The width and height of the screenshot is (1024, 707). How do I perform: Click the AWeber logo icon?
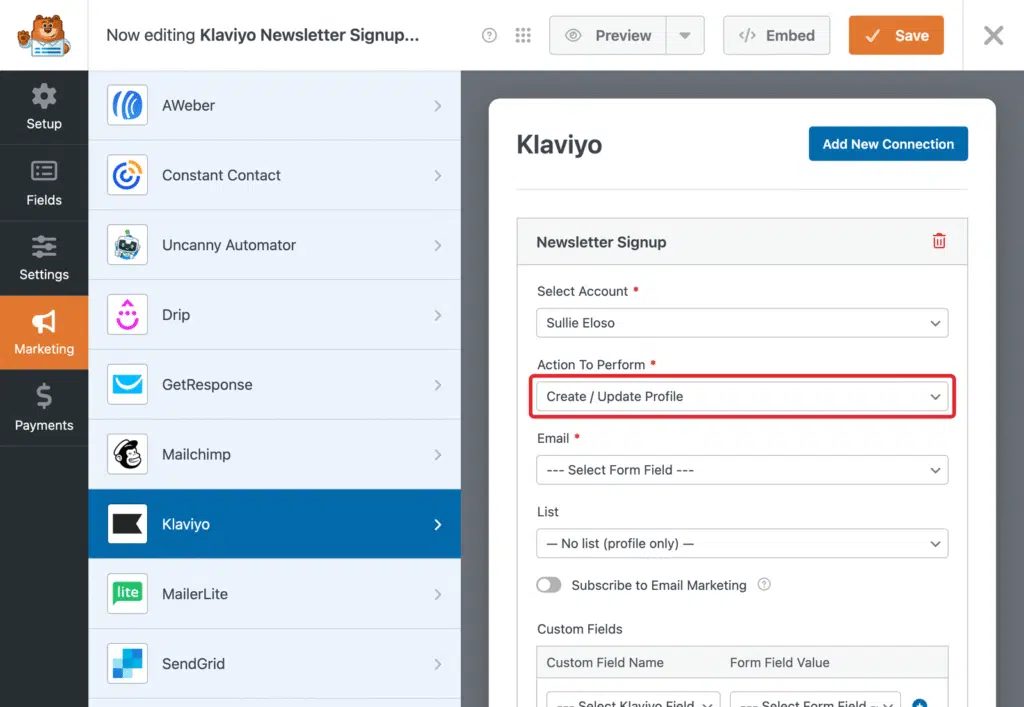click(127, 105)
